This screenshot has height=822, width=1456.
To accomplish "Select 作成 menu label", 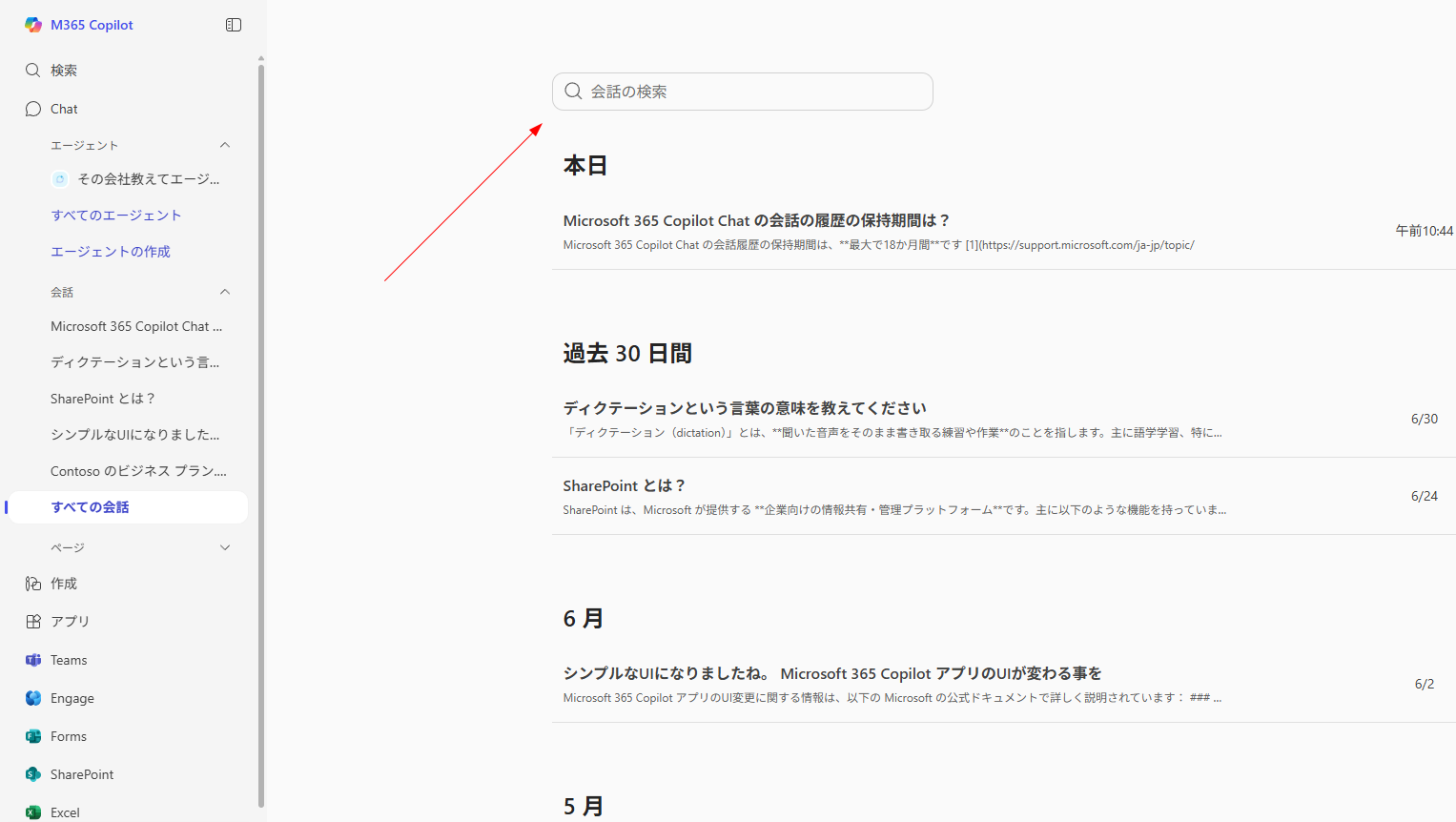I will click(x=64, y=584).
